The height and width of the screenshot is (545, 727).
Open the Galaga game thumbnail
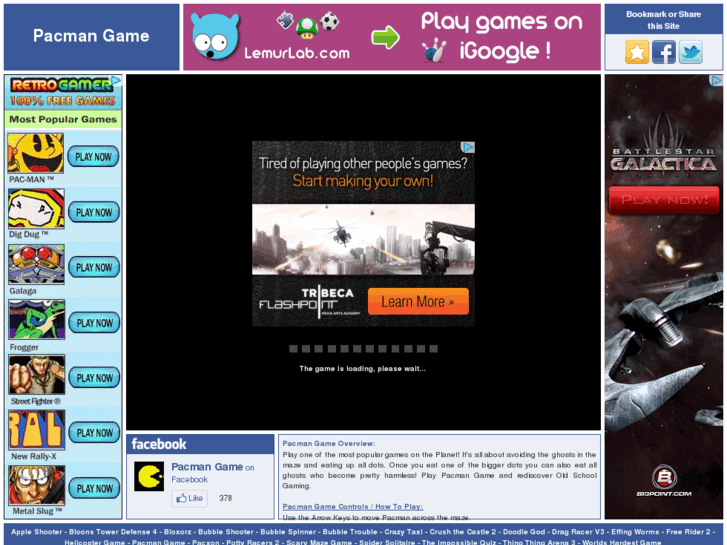36,264
